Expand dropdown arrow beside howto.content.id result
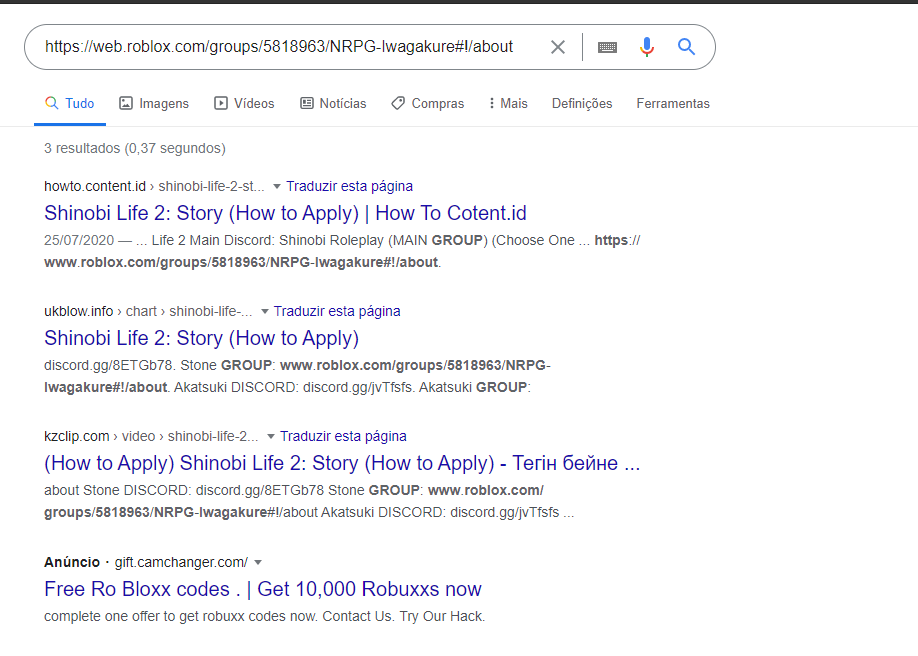The height and width of the screenshot is (656, 918). click(277, 187)
